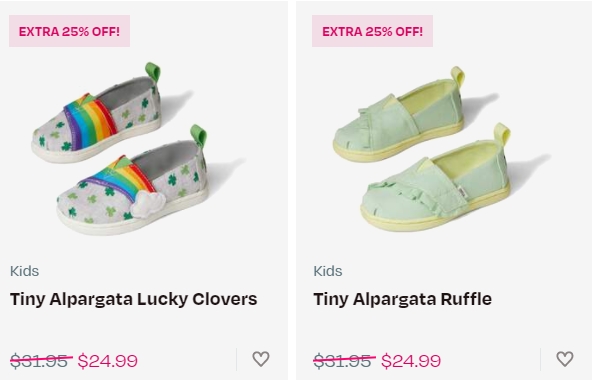Viewport: 595px width, 380px height.
Task: Open the Tiny Alpargata Lucky Clovers product title
Action: 134,299
